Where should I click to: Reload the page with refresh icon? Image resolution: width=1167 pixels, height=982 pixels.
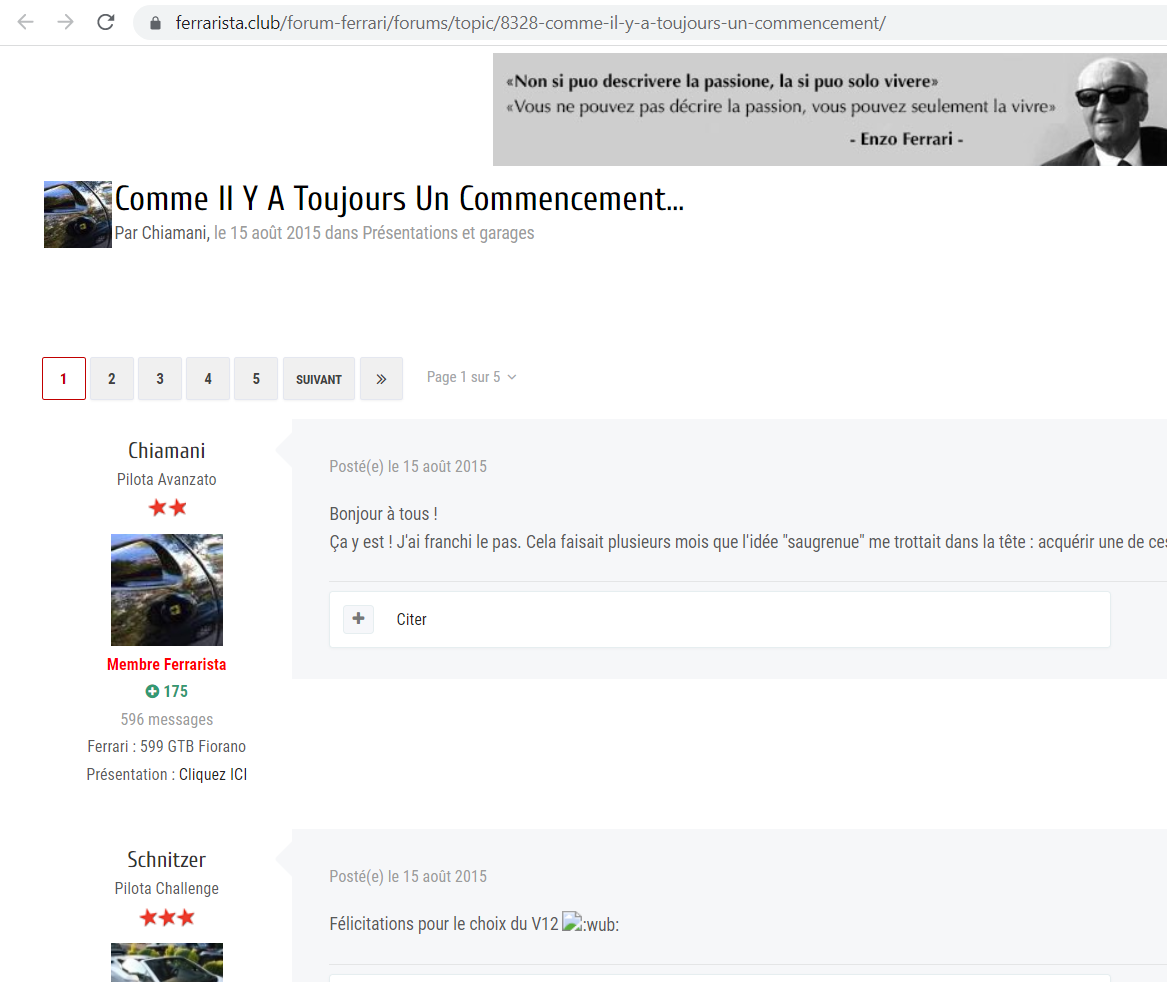click(106, 22)
